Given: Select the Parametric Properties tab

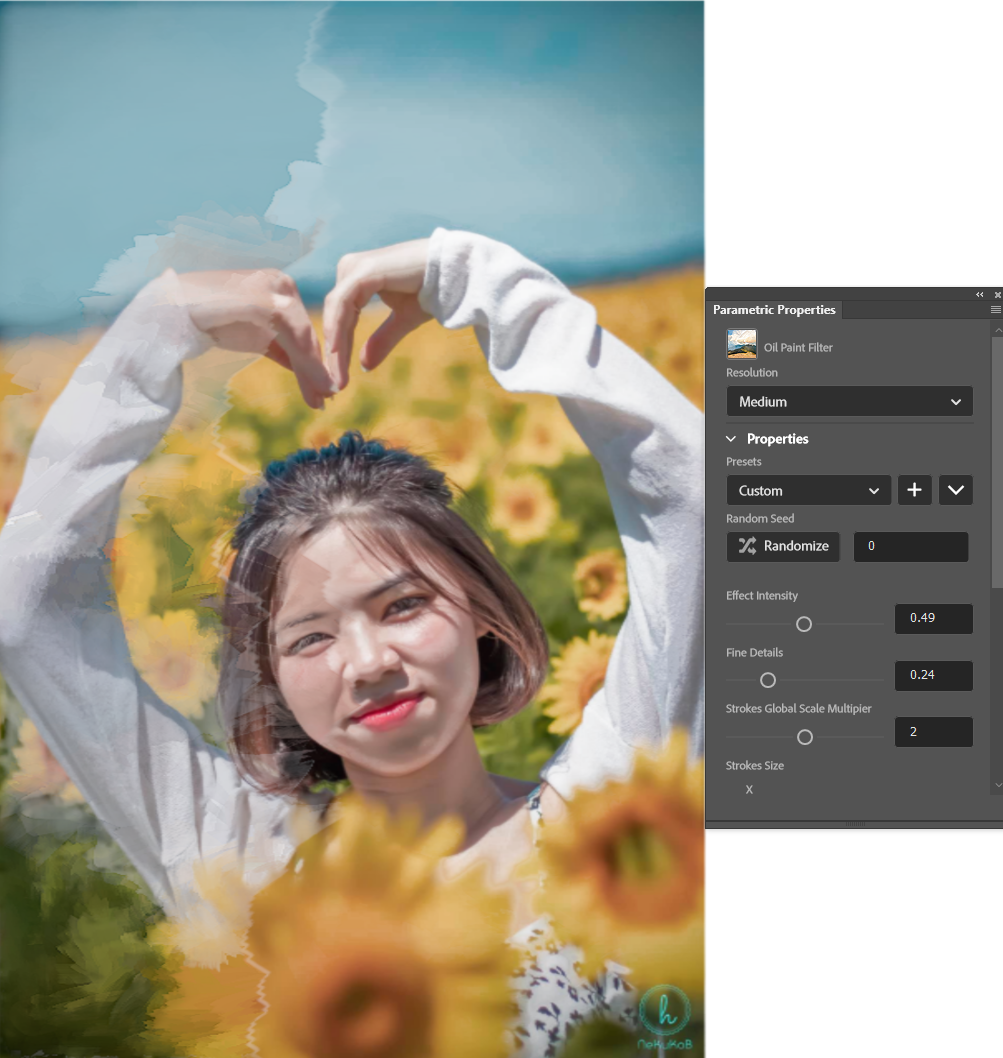Looking at the screenshot, I should pyautogui.click(x=774, y=310).
